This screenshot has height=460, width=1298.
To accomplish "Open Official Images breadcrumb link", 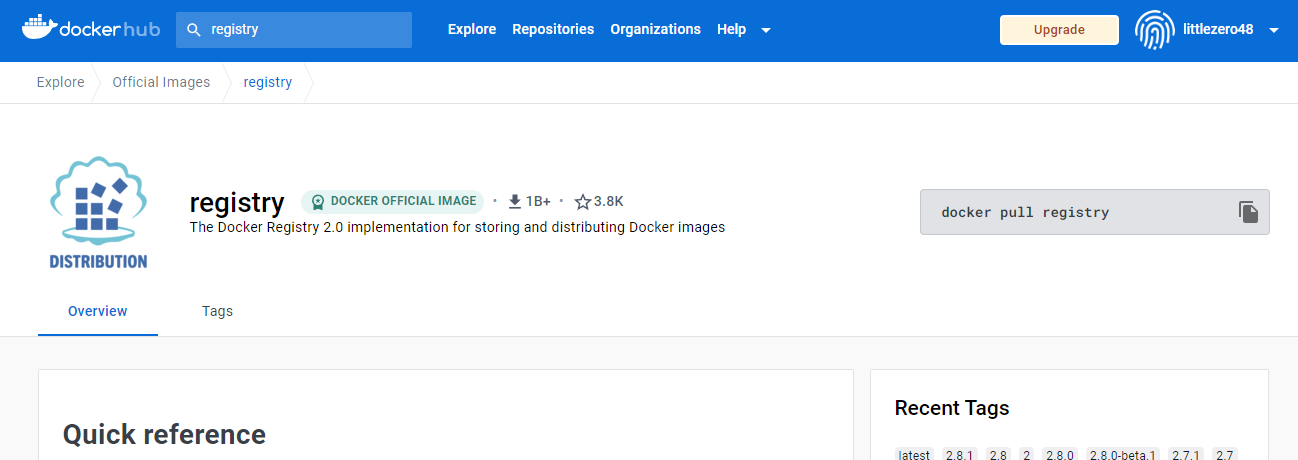I will point(161,82).
